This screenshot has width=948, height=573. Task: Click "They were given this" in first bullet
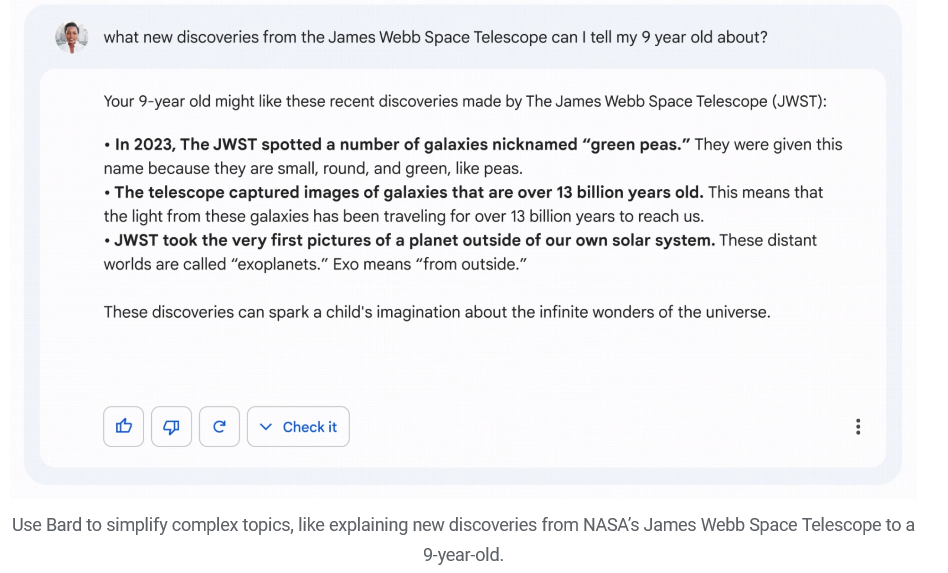click(x=768, y=144)
